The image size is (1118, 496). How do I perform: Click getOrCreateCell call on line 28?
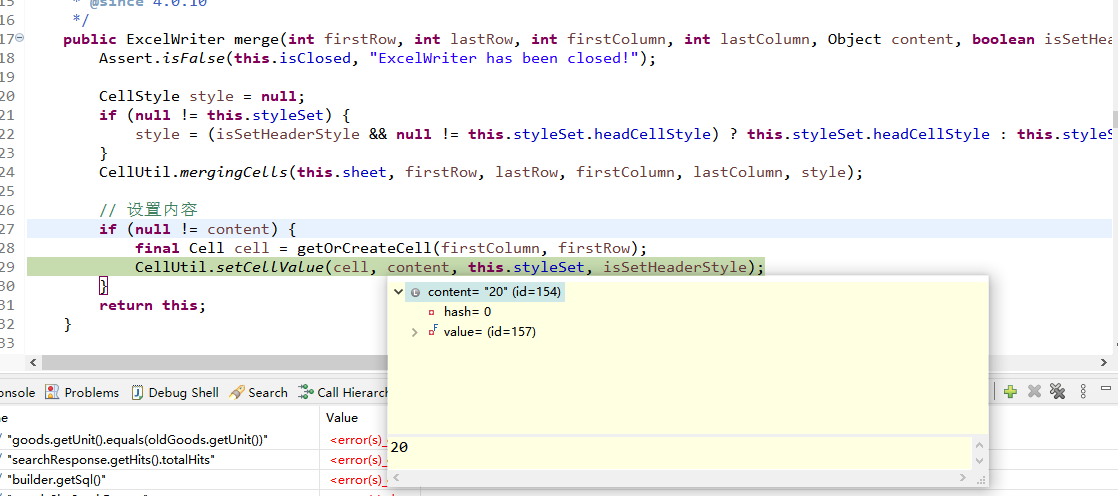[364, 248]
